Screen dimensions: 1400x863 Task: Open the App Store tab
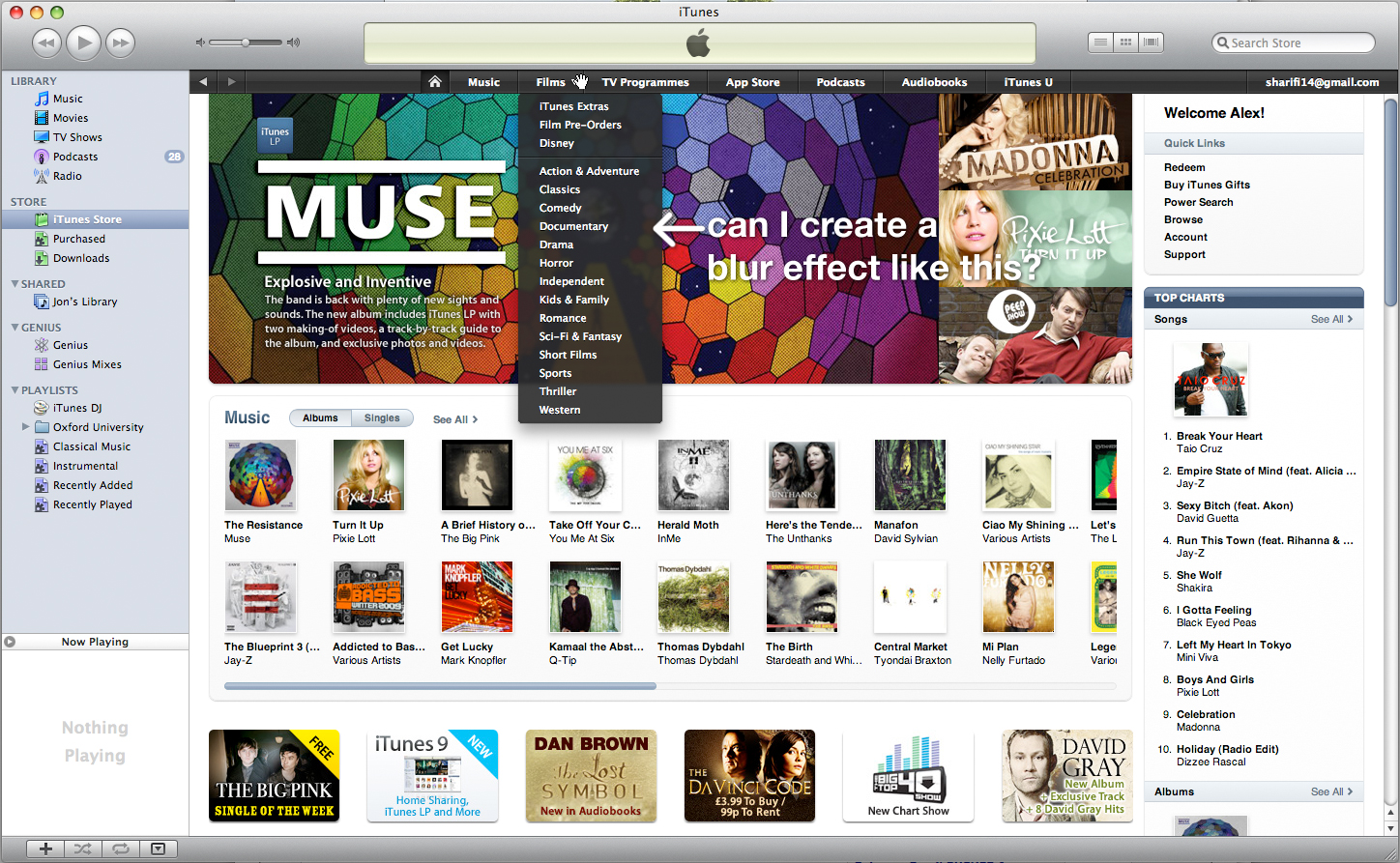[752, 82]
